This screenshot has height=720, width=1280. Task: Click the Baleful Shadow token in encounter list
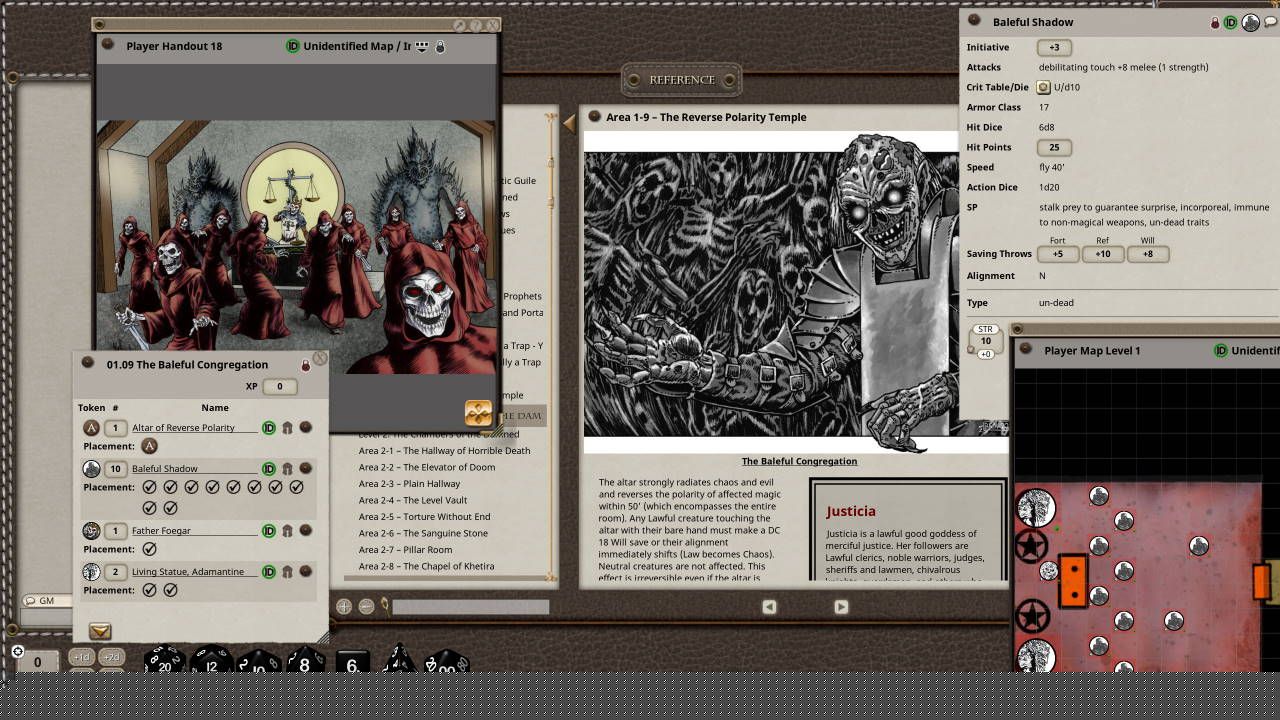tap(91, 469)
